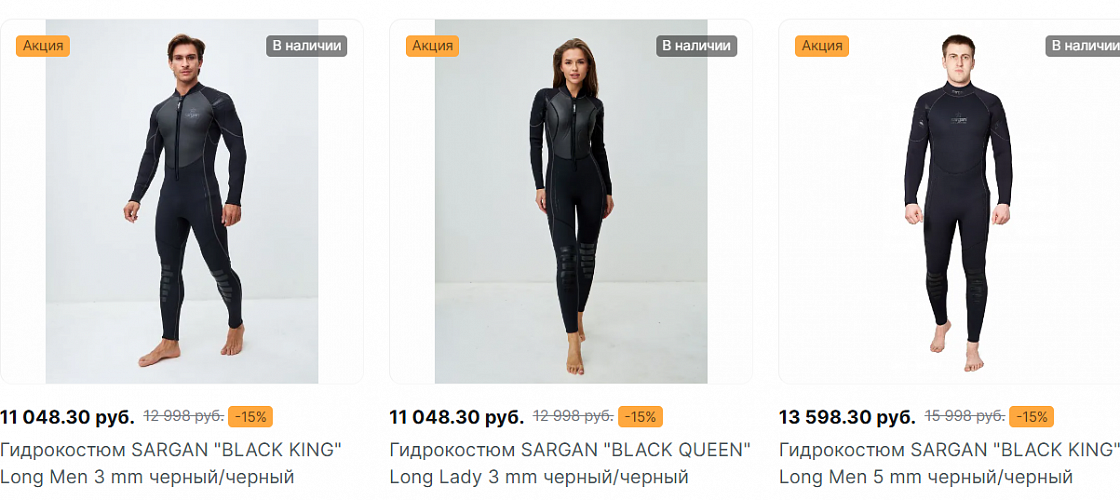Open Гидрокостюм SARGAN Black King 5 mm link
The height and width of the screenshot is (500, 1120).
pyautogui.click(x=949, y=463)
